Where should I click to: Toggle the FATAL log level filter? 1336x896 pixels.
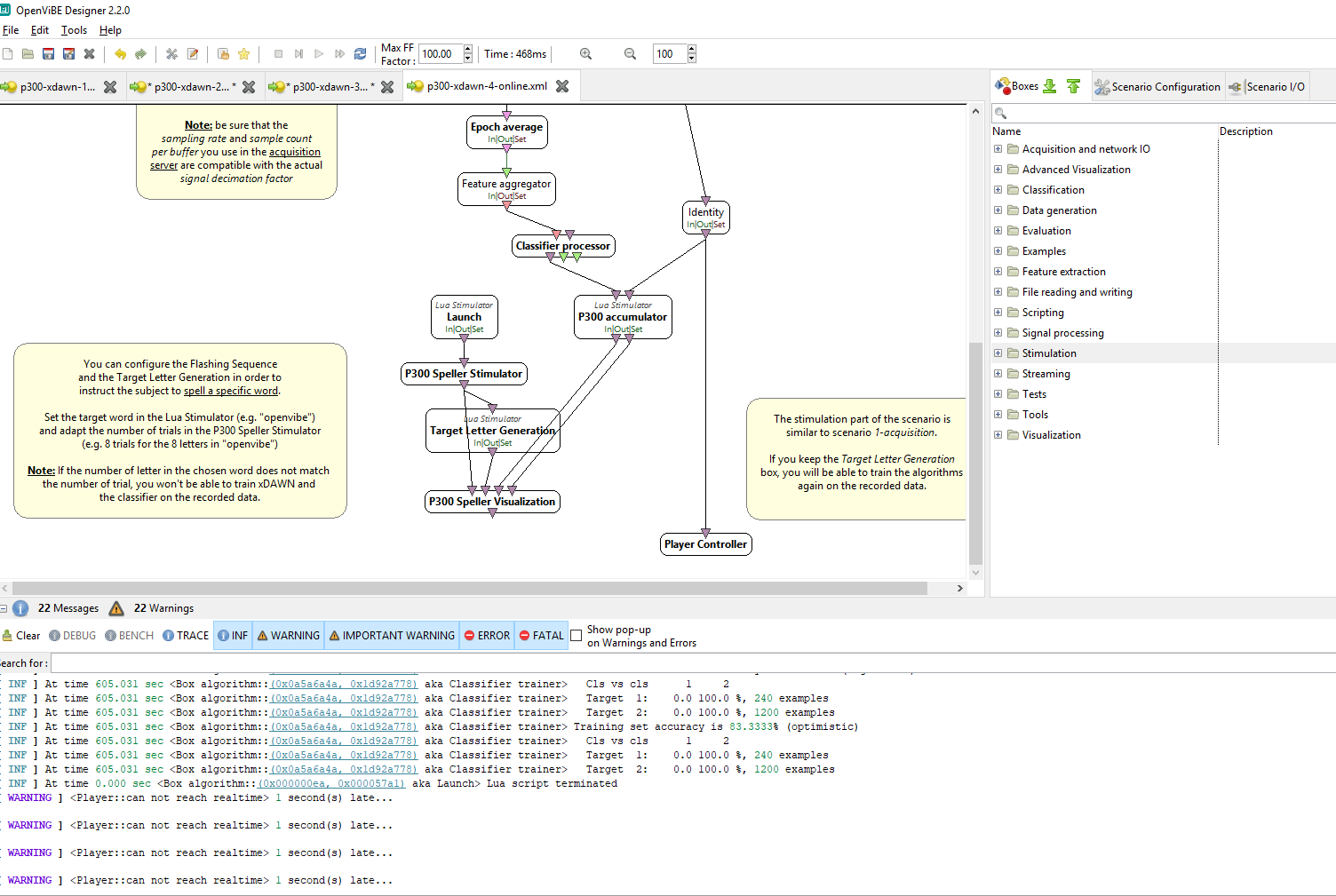click(541, 636)
